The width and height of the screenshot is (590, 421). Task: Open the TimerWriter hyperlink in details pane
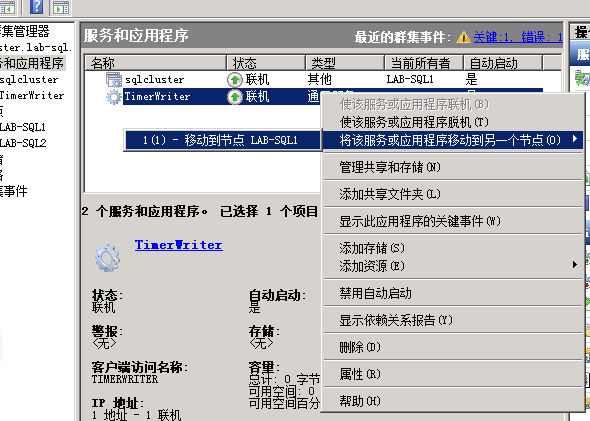[x=179, y=245]
